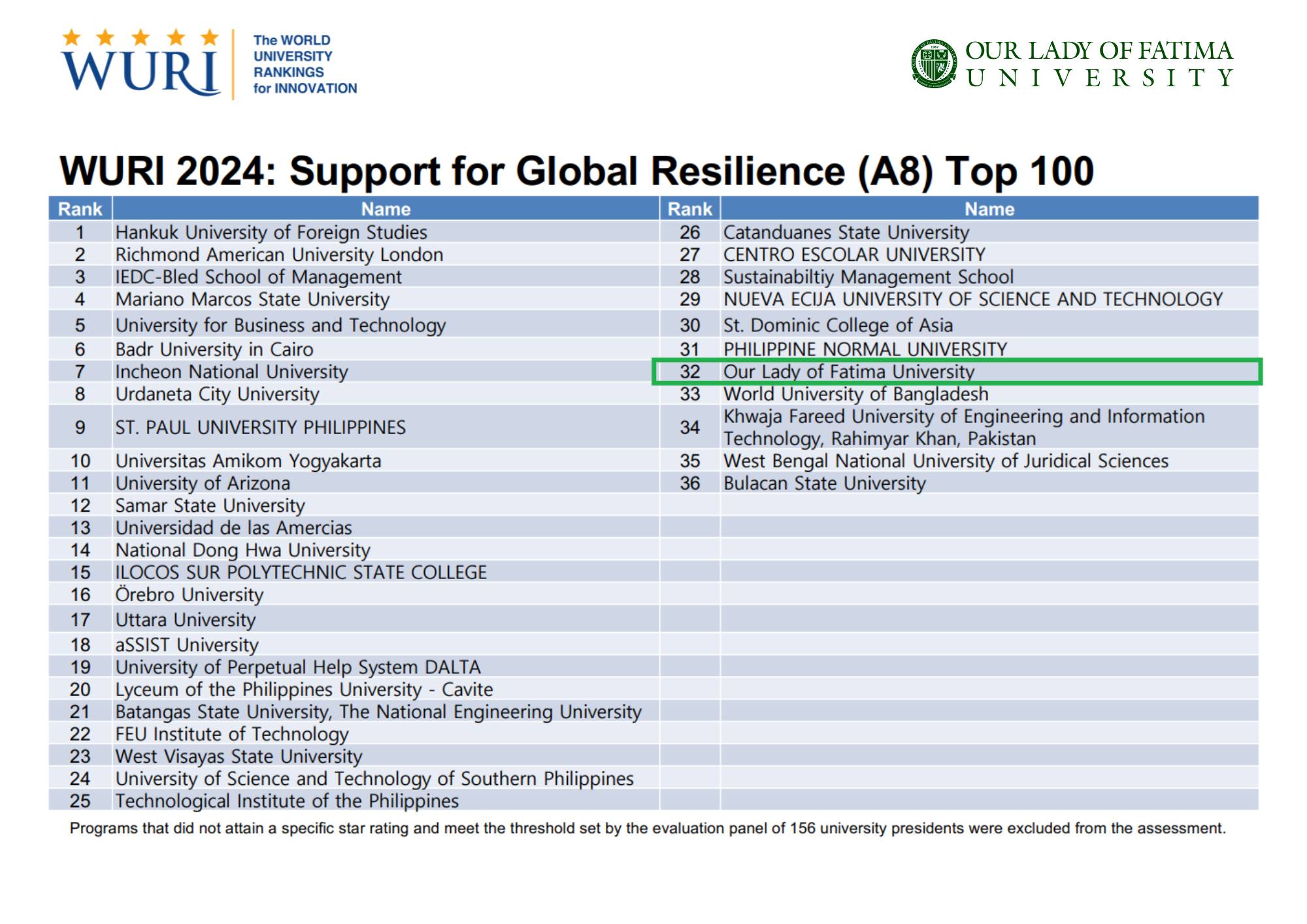1307x924 pixels.
Task: Click the 'OUR LADY OF FATIMA UNIVERSITY' wordmark
Action: 1099,63
